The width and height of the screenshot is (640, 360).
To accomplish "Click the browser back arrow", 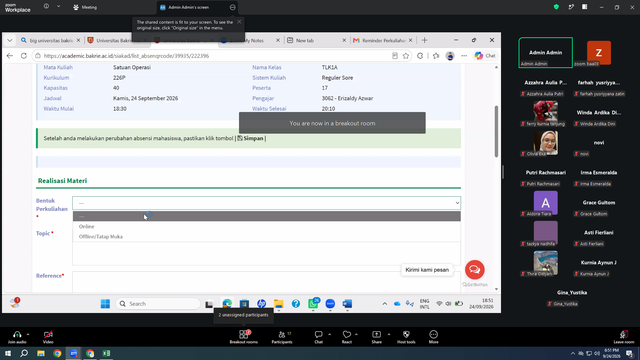I will click(x=10, y=56).
